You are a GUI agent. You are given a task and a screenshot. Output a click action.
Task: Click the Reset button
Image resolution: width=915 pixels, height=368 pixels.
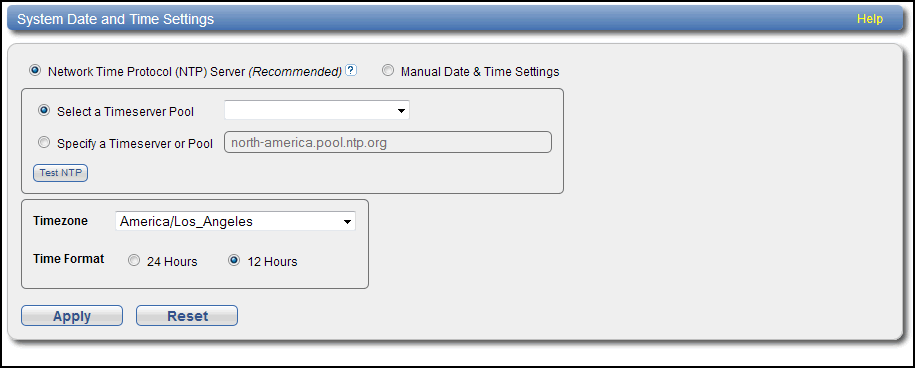click(187, 316)
